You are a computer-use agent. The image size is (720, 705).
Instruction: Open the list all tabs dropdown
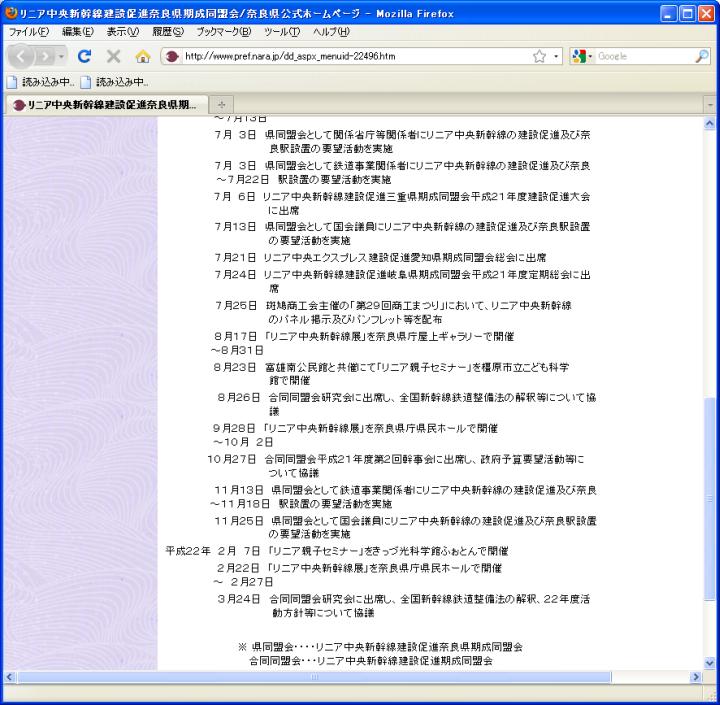710,105
